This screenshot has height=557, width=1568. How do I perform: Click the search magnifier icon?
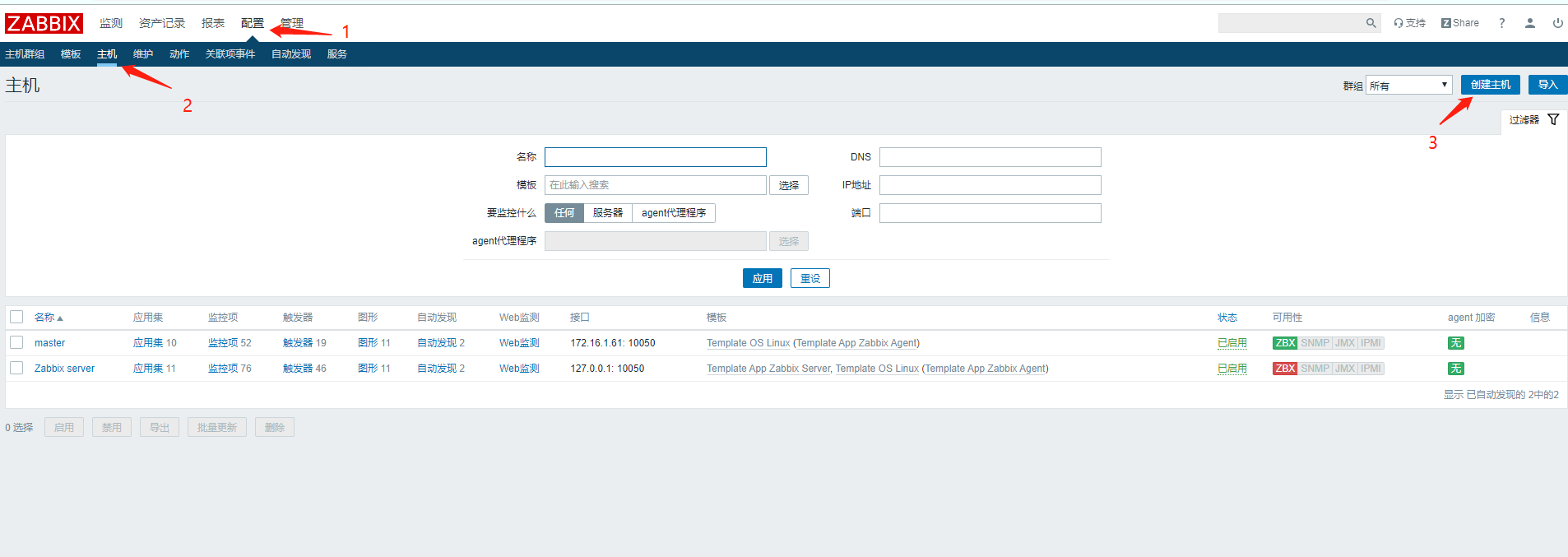tap(1371, 23)
